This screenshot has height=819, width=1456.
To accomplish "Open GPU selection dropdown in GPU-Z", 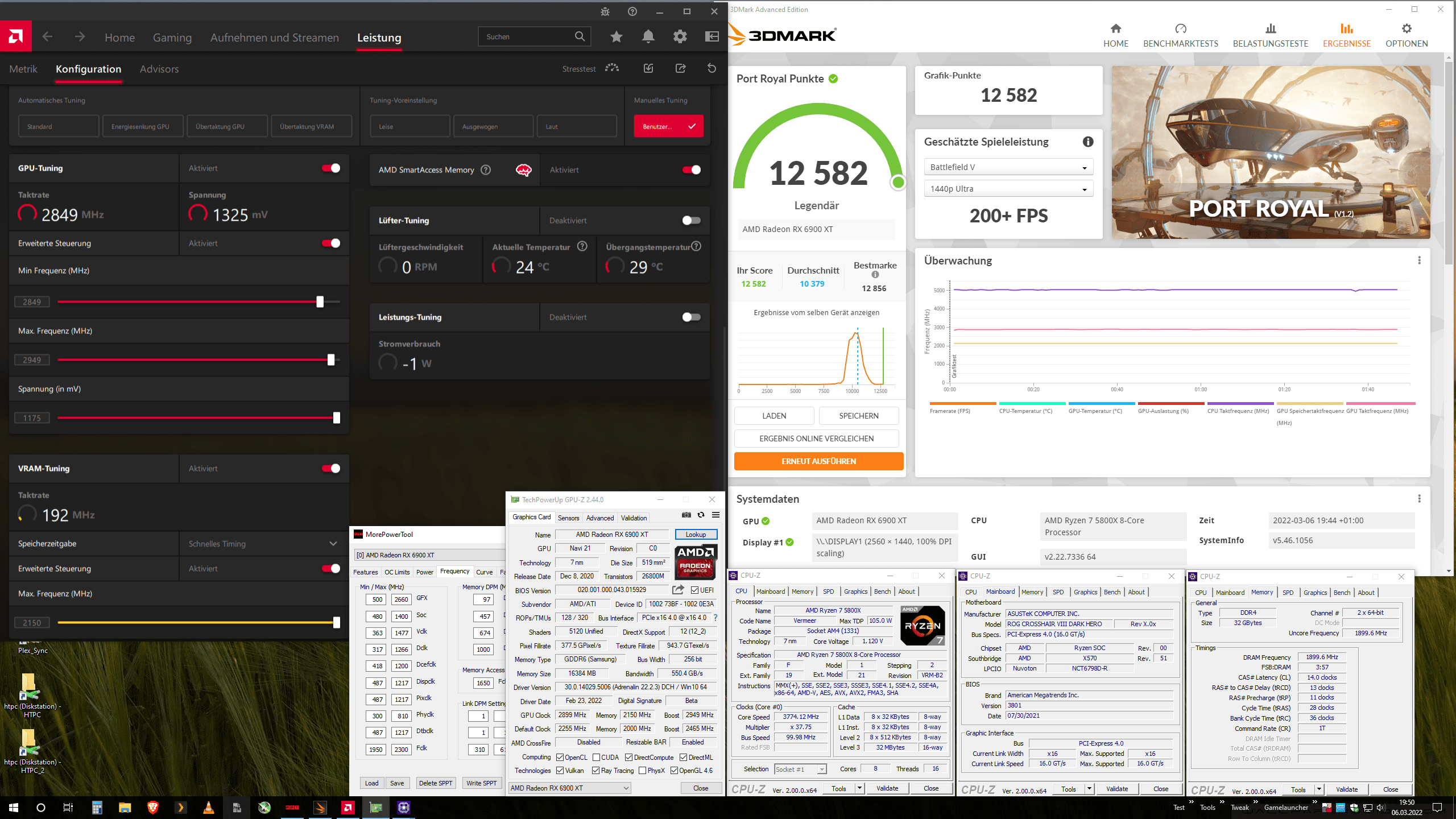I will pyautogui.click(x=569, y=788).
